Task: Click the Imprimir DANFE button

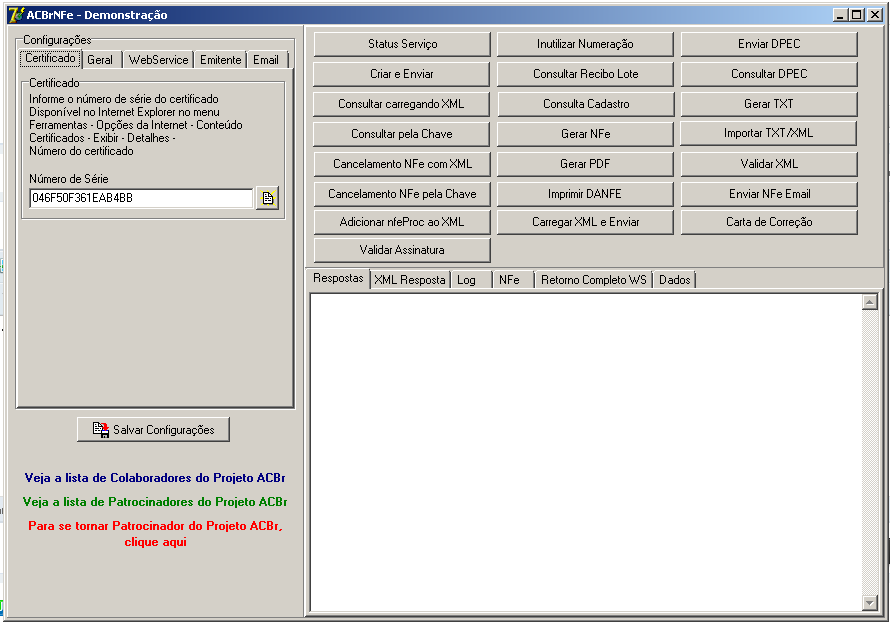Action: pos(585,194)
